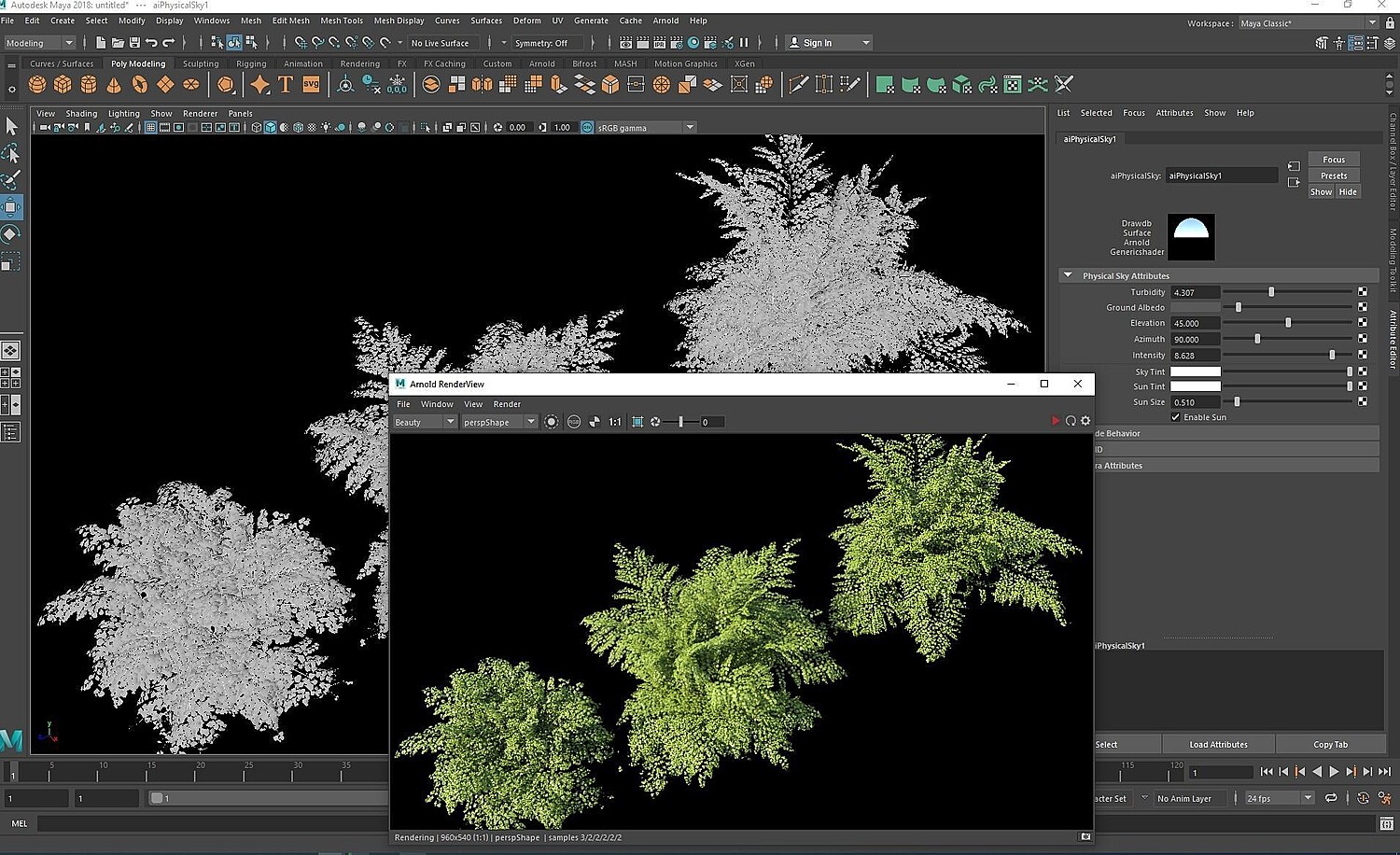The height and width of the screenshot is (855, 1400).
Task: Click the red start render arrow
Action: pyautogui.click(x=1056, y=422)
